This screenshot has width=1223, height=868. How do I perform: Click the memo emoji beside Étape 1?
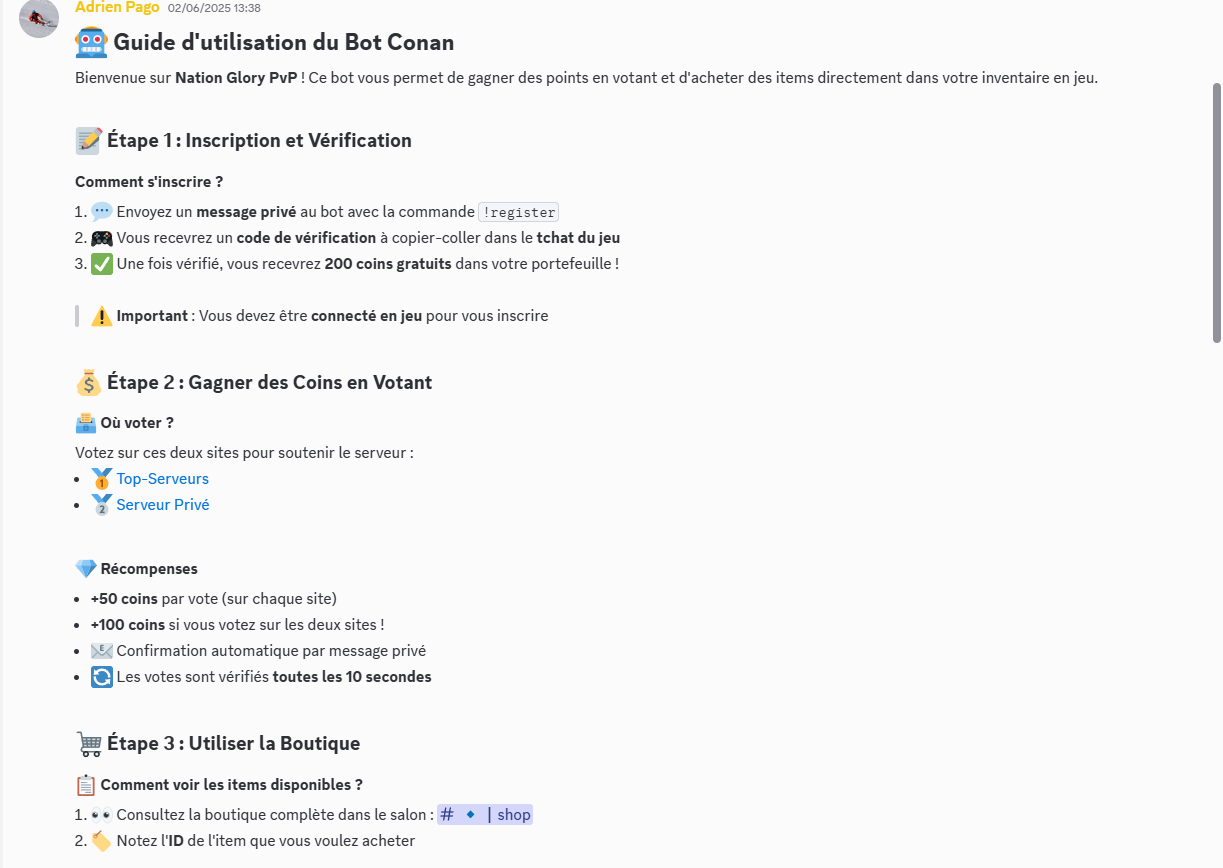[x=88, y=141]
